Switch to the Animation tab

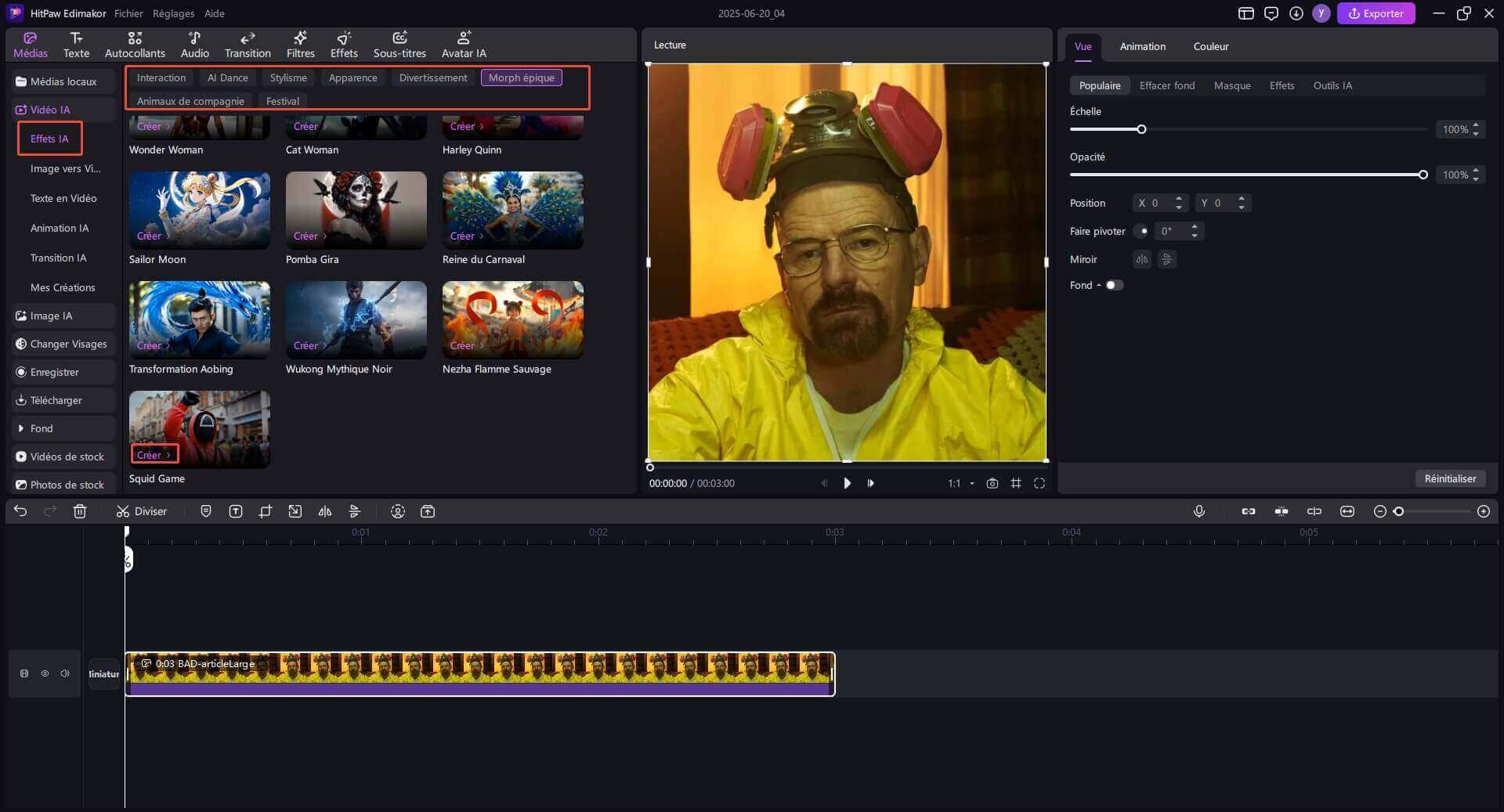coord(1142,46)
